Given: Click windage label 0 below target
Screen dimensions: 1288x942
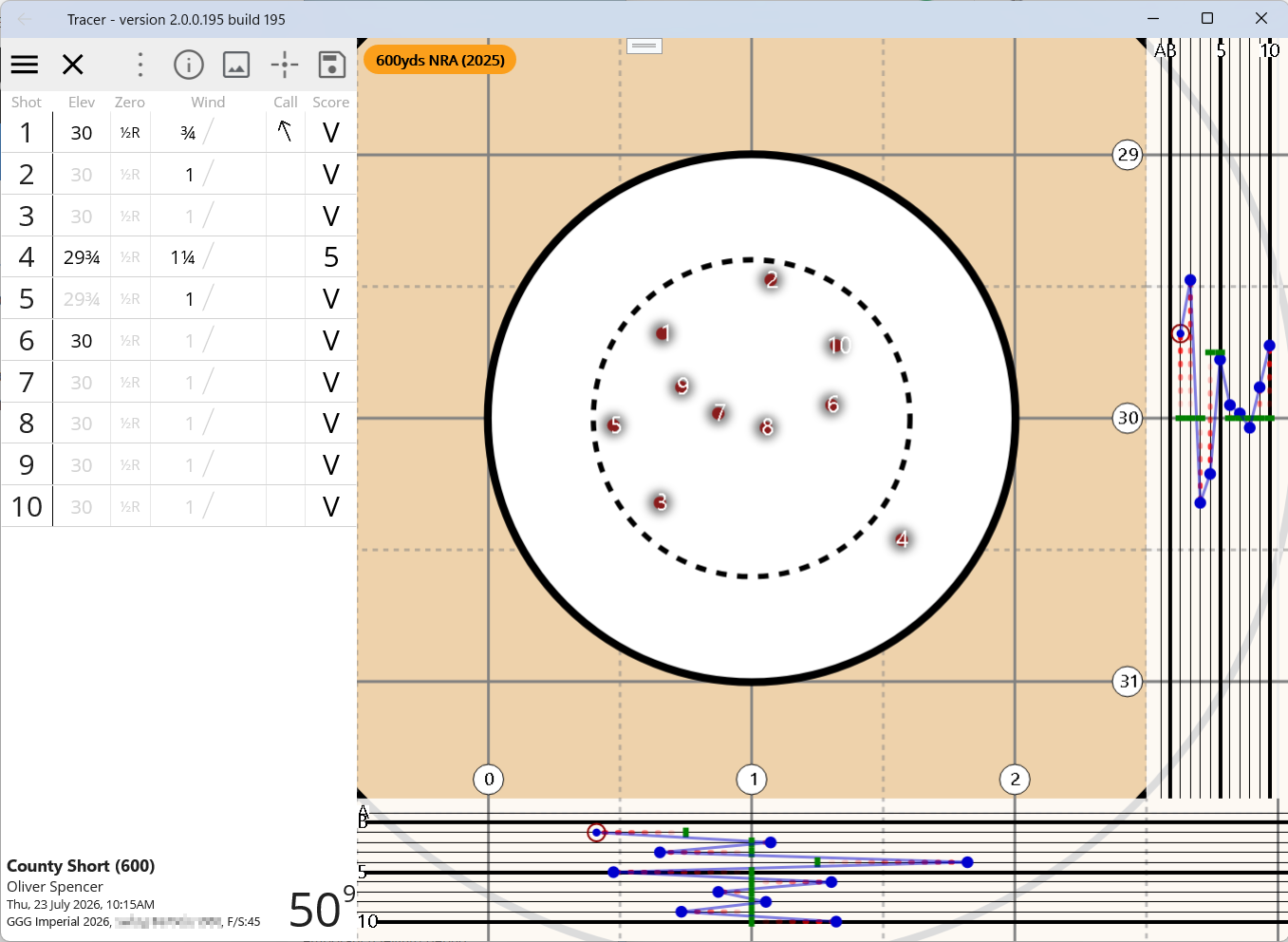Looking at the screenshot, I should tap(489, 780).
